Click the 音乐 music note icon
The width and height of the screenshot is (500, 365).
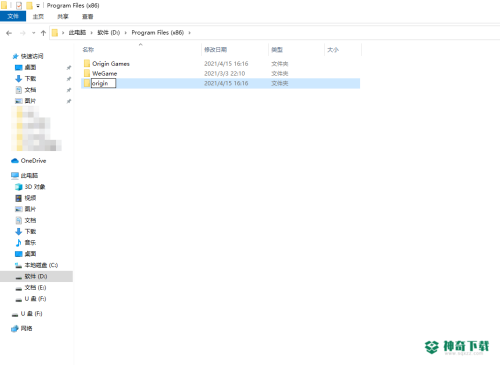coord(19,243)
